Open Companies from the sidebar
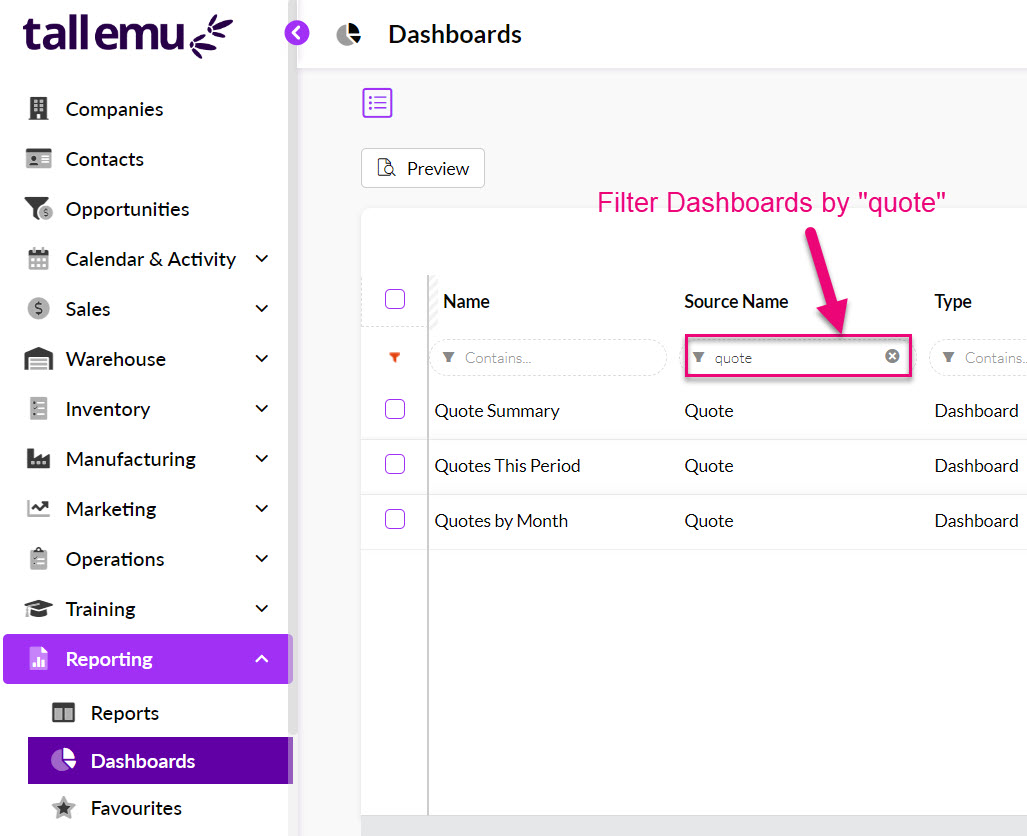 coord(114,109)
